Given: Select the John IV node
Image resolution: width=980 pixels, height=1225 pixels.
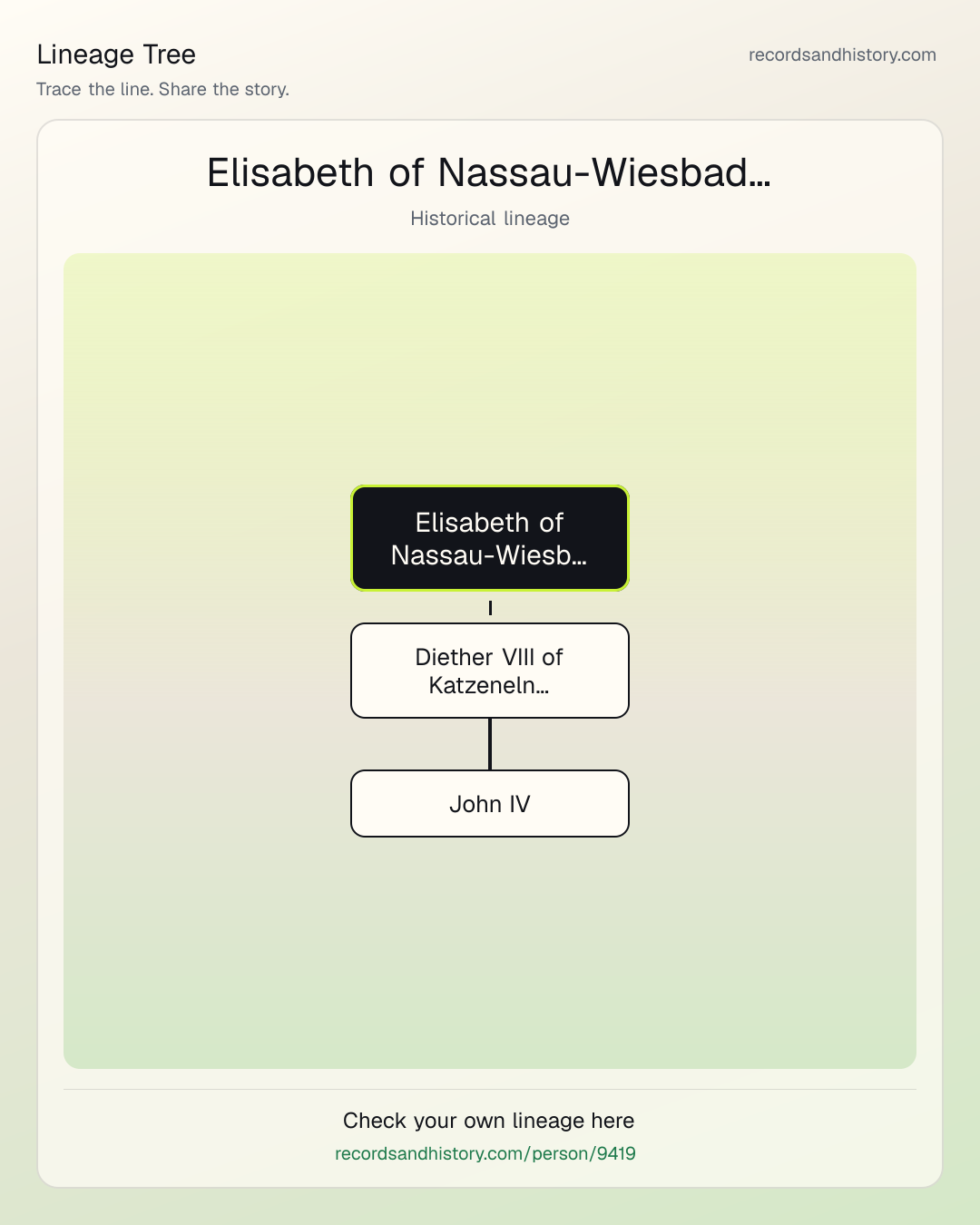Looking at the screenshot, I should tap(490, 804).
